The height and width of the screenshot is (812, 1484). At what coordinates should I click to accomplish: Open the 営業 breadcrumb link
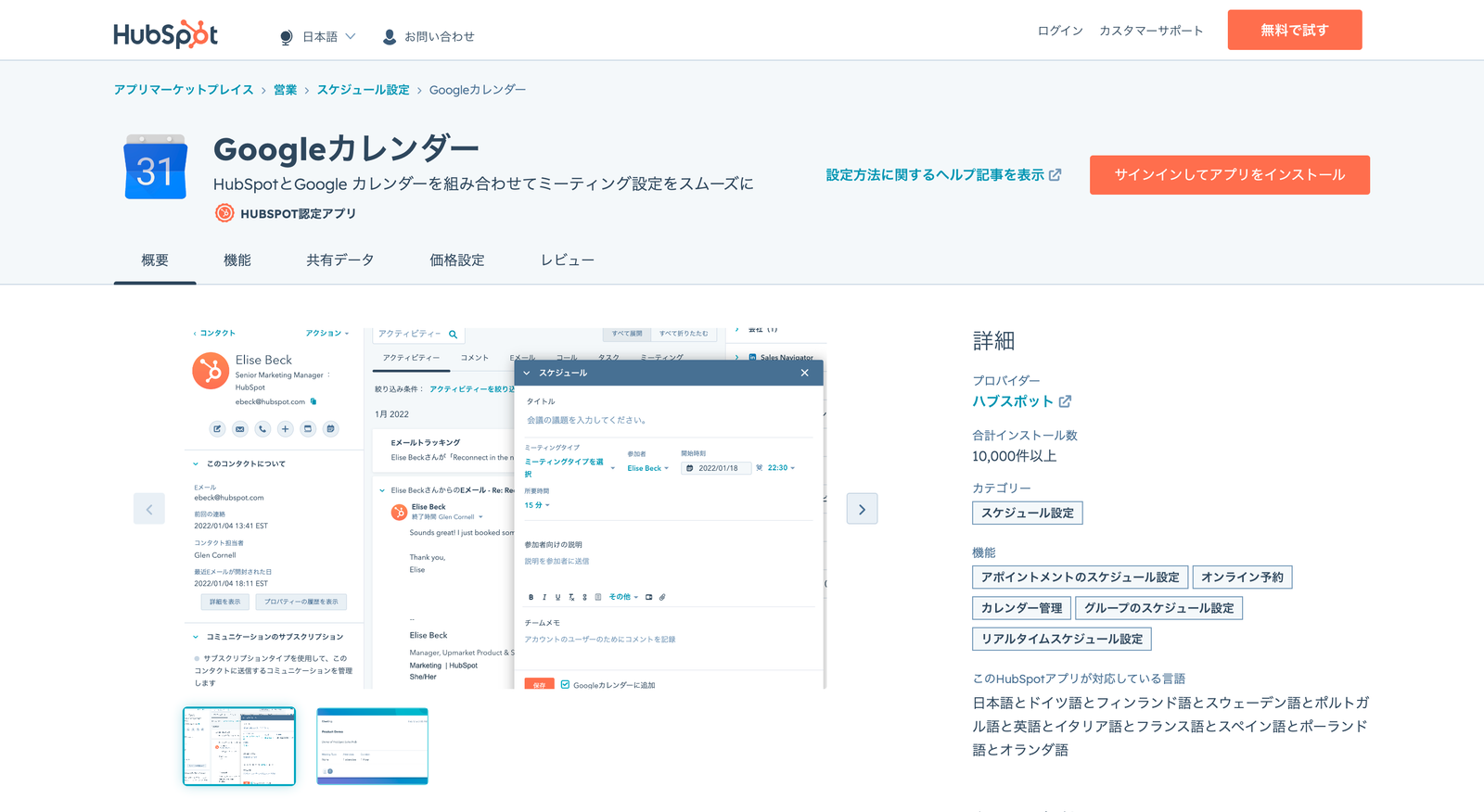pyautogui.click(x=286, y=90)
